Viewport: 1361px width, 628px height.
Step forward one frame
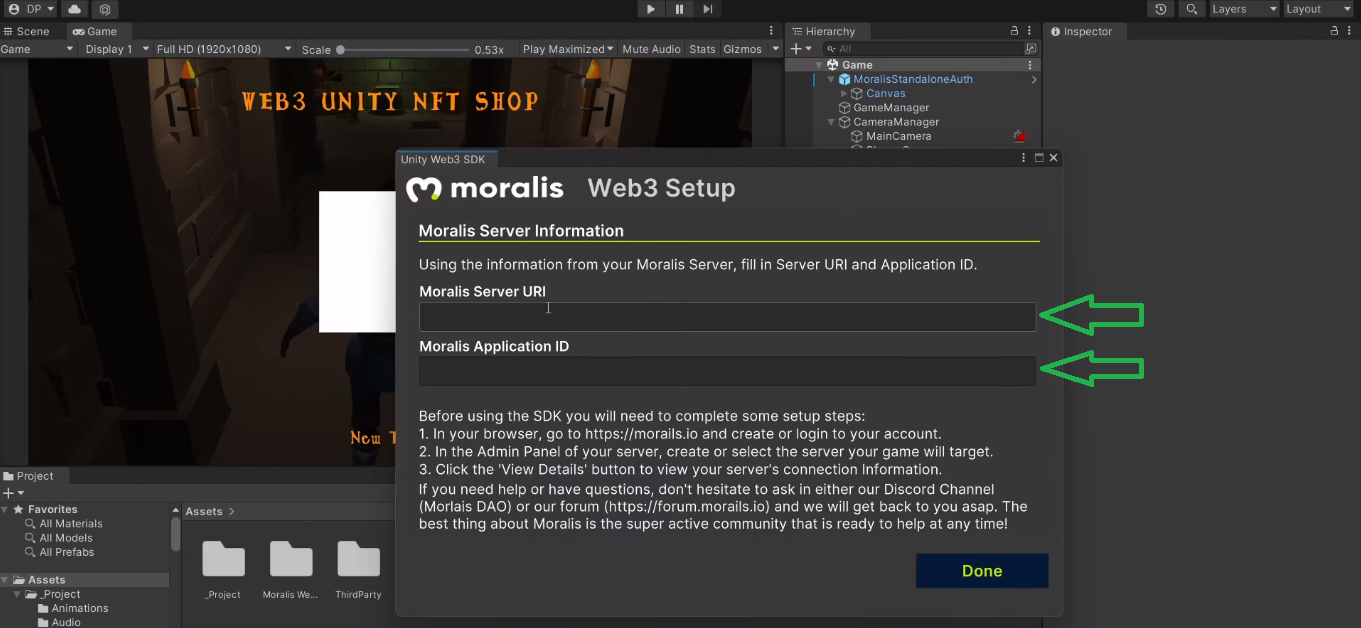[x=707, y=9]
